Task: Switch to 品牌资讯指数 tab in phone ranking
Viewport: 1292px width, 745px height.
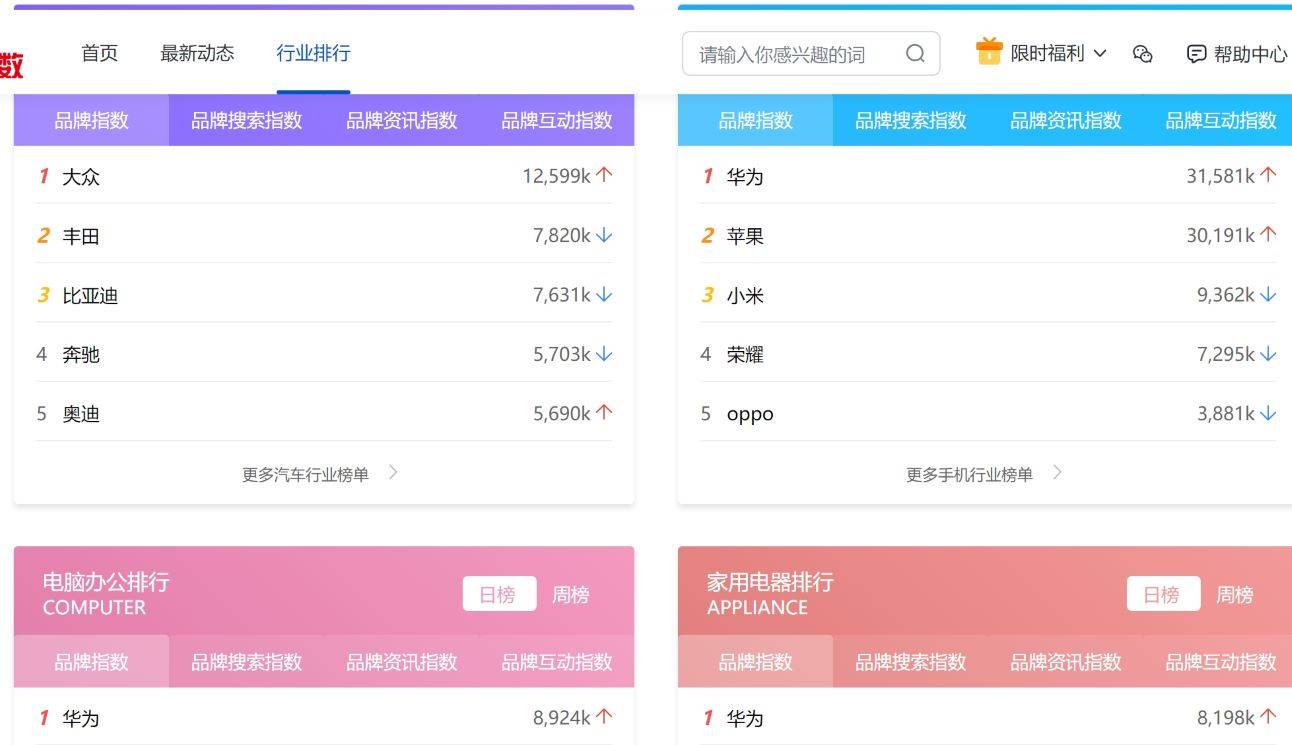Action: coord(1065,121)
